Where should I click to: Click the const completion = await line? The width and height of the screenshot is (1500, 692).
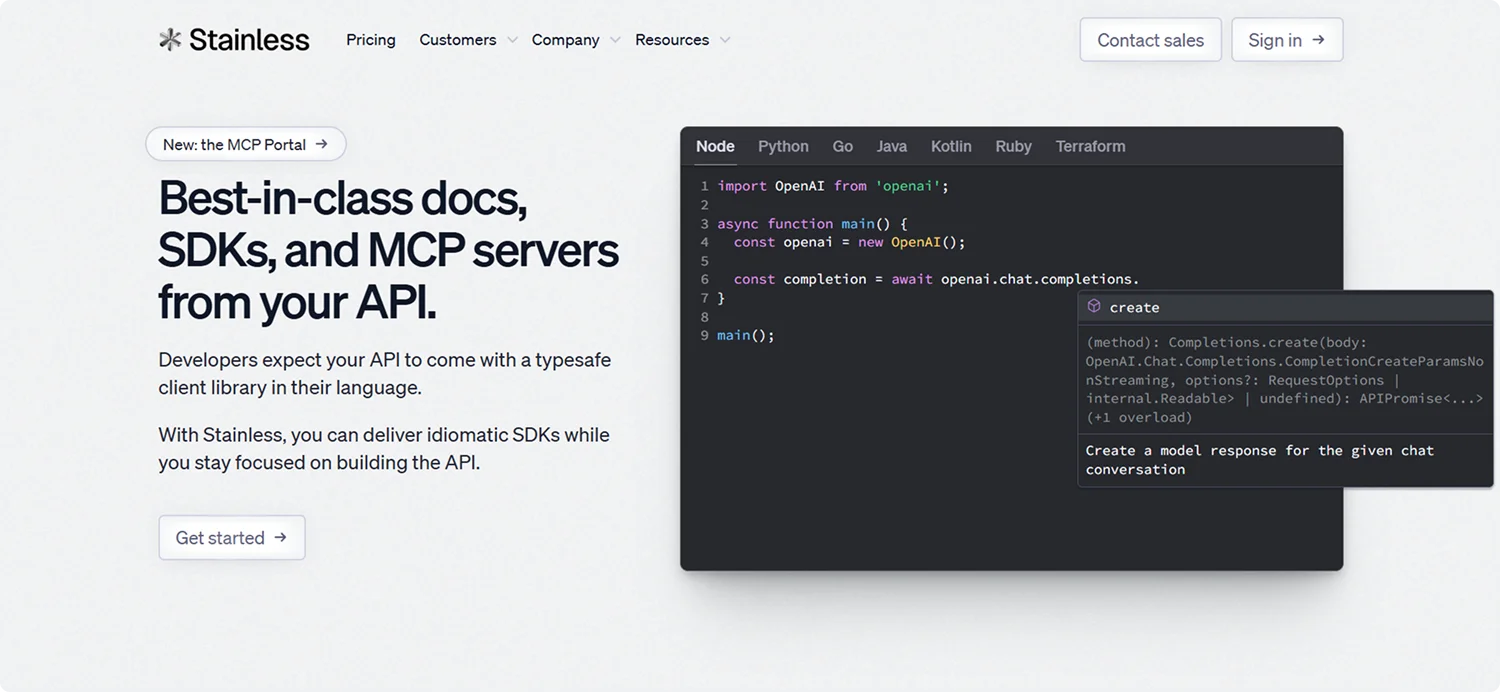click(x=936, y=279)
